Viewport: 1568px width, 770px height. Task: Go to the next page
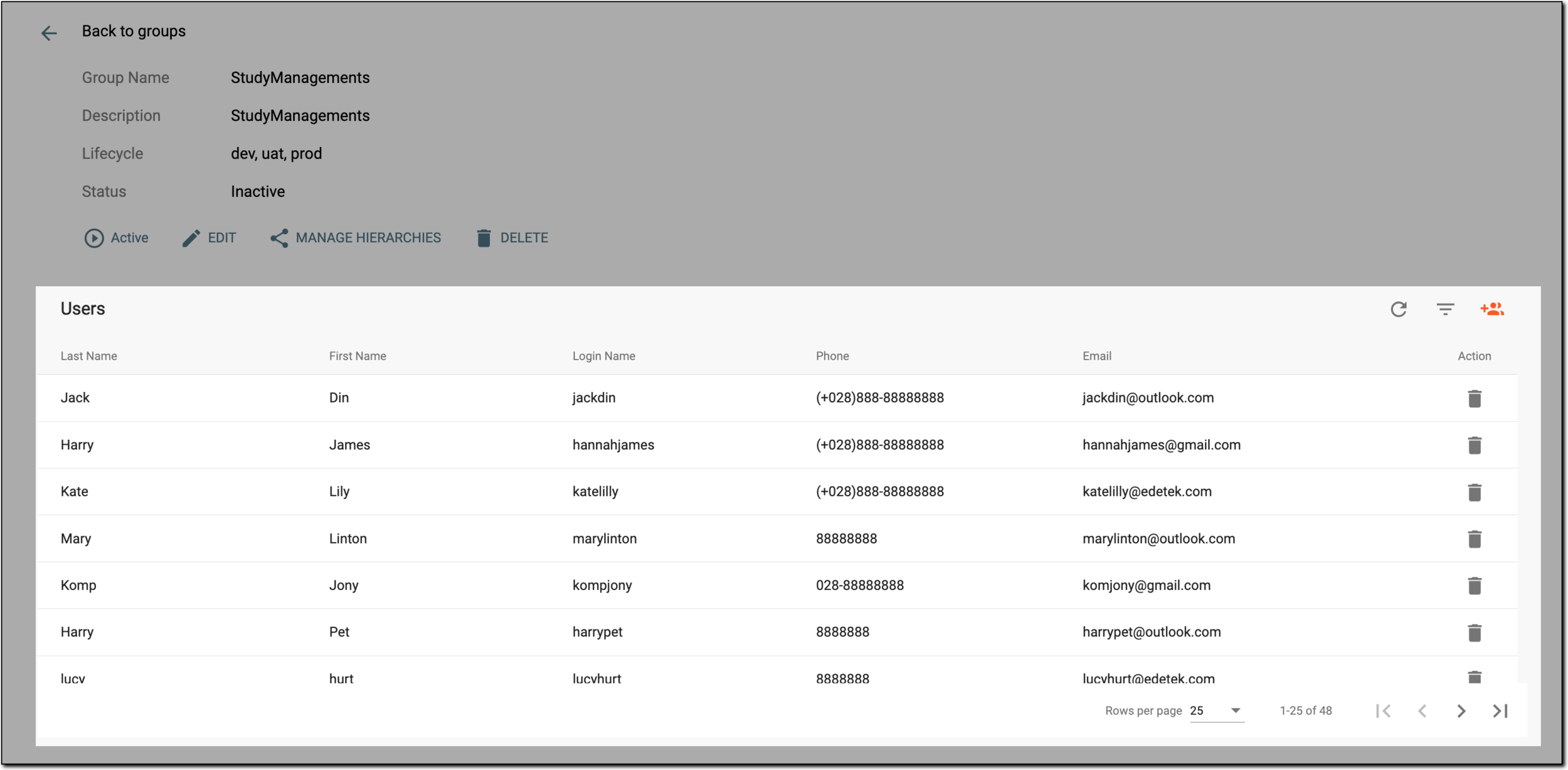coord(1461,711)
